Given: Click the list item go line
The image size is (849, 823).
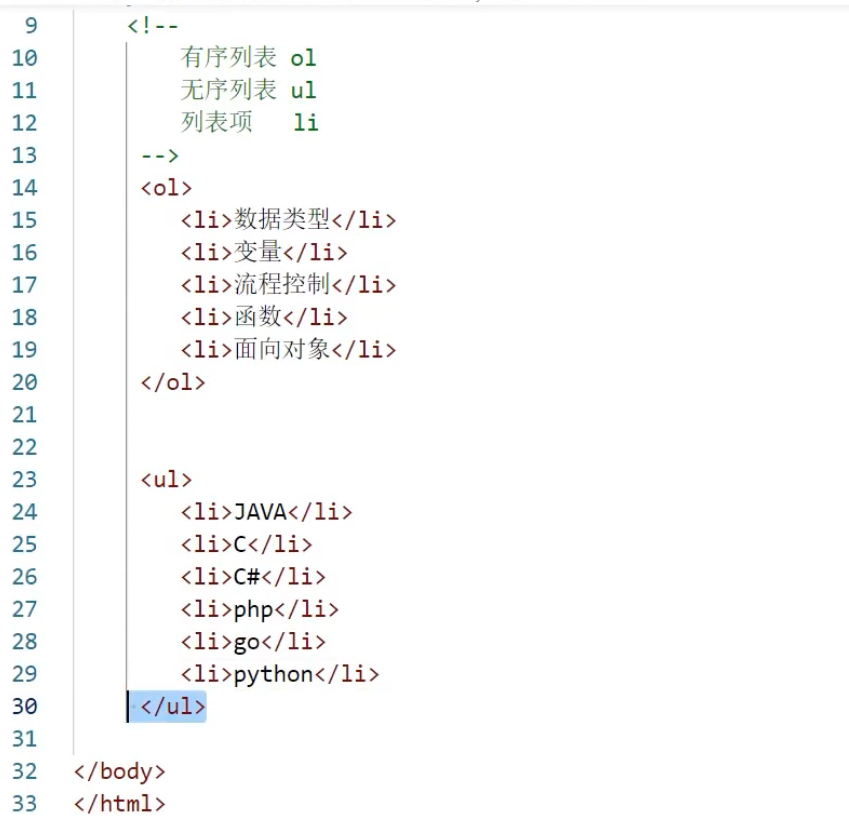Looking at the screenshot, I should click(253, 642).
